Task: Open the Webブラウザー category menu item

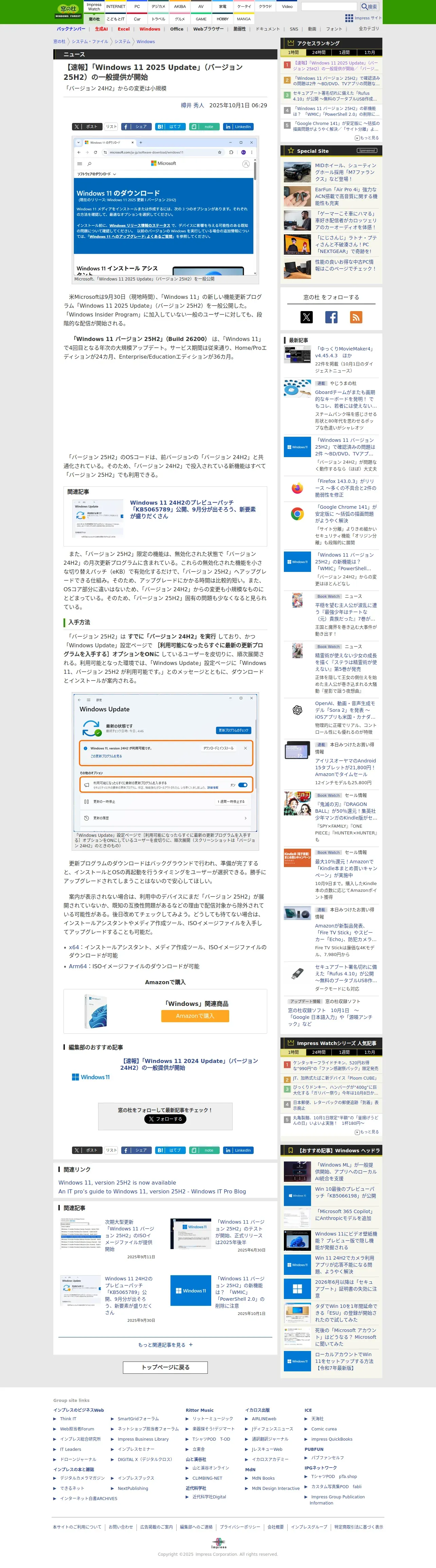Action: [x=208, y=29]
